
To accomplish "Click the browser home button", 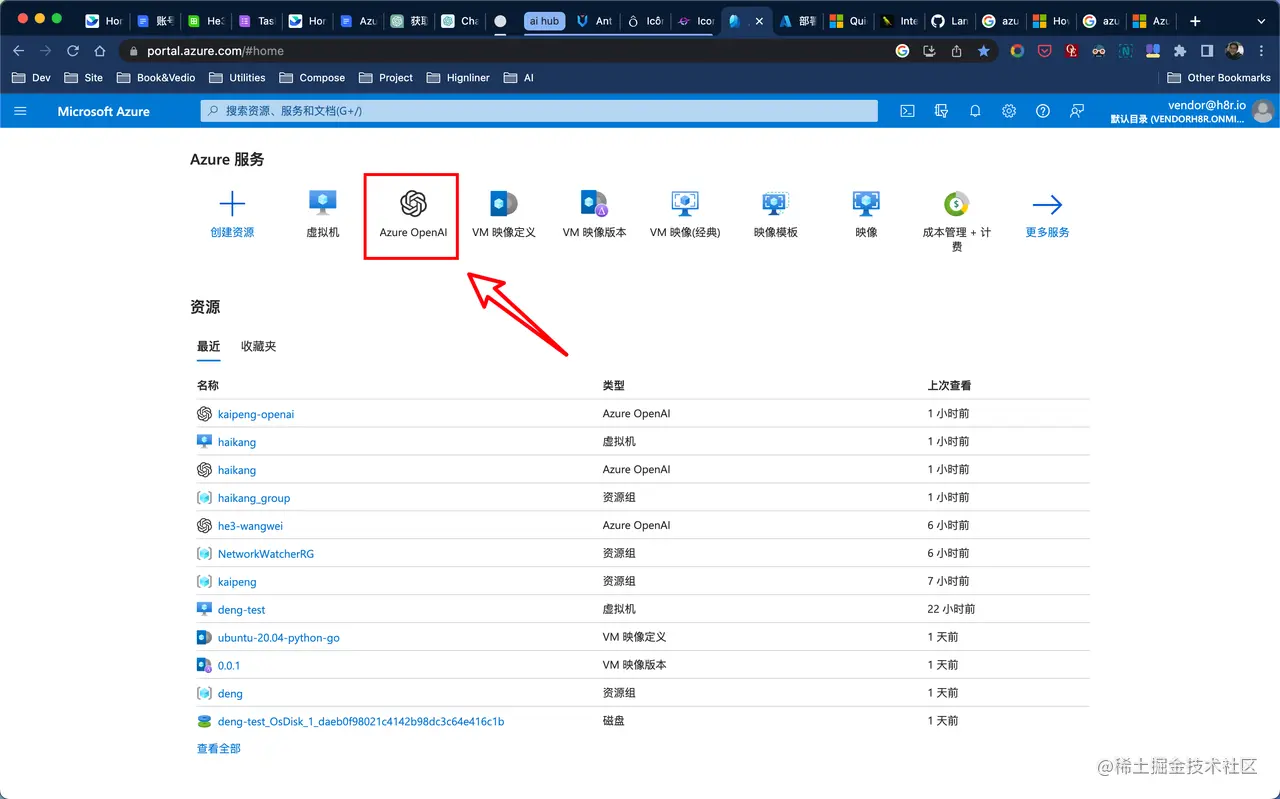I will click(x=99, y=50).
